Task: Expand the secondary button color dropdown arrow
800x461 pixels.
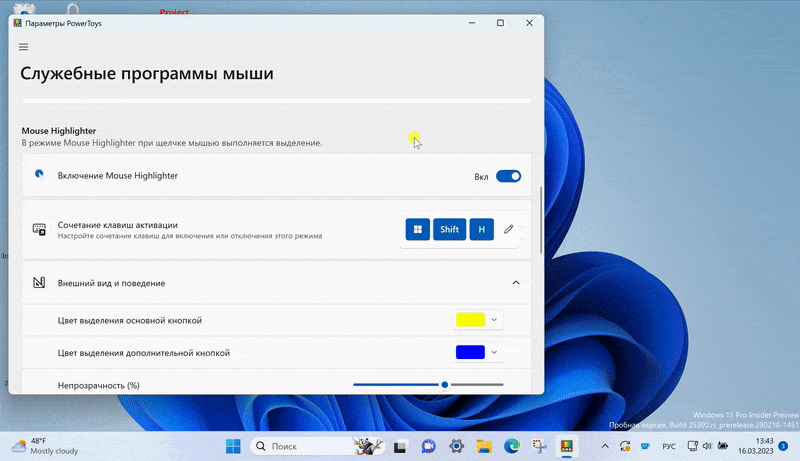Action: 494,352
